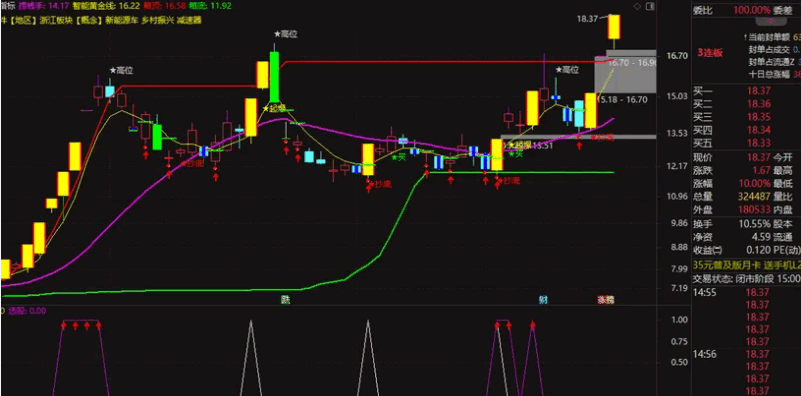Image resolution: width=801 pixels, height=396 pixels.
Task: Click the 封单占成交 row
Action: click(773, 50)
